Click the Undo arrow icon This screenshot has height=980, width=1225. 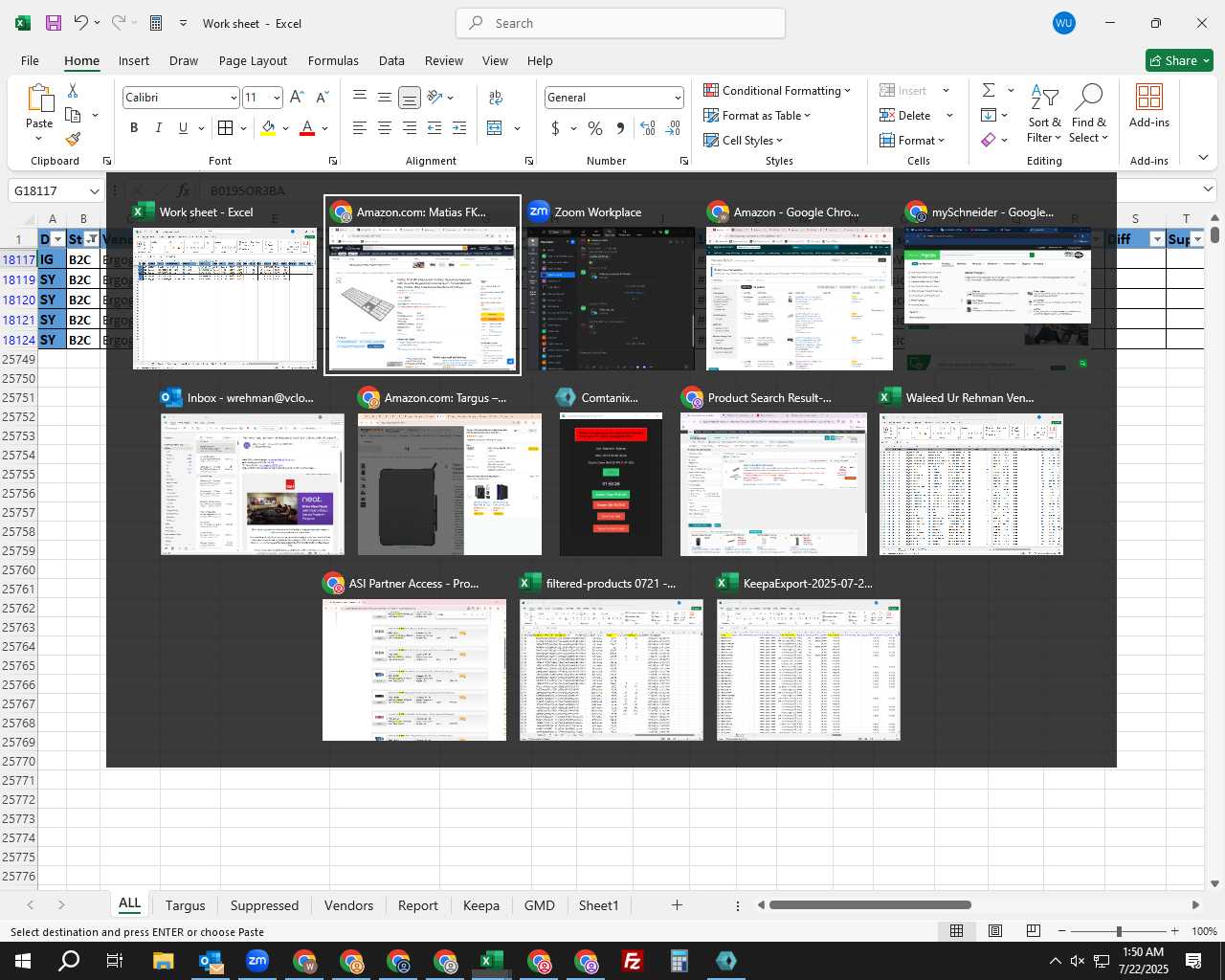pos(81,23)
